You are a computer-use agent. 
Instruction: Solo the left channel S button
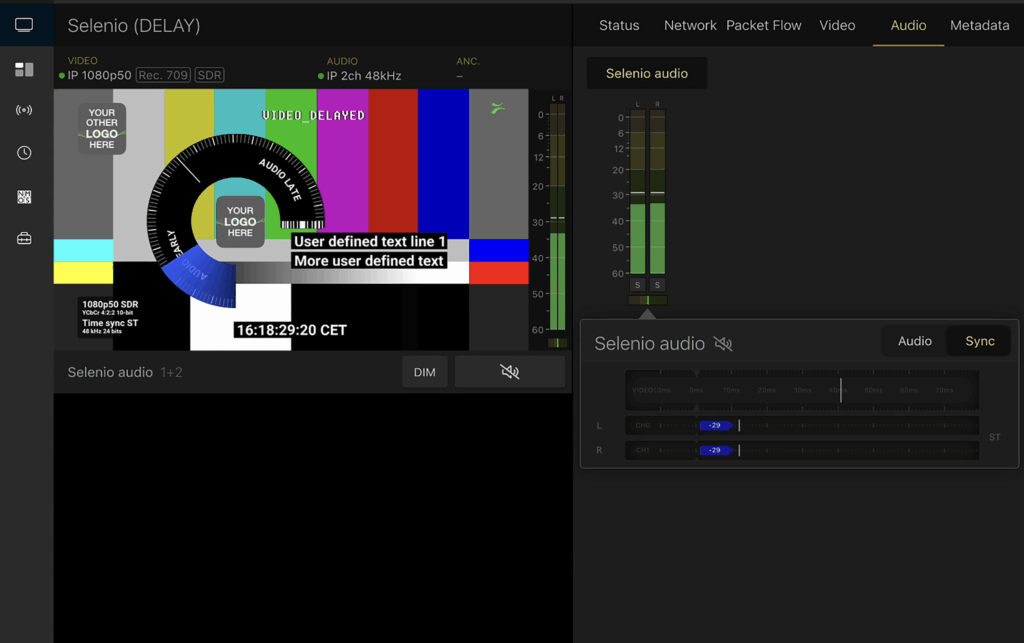coord(638,285)
